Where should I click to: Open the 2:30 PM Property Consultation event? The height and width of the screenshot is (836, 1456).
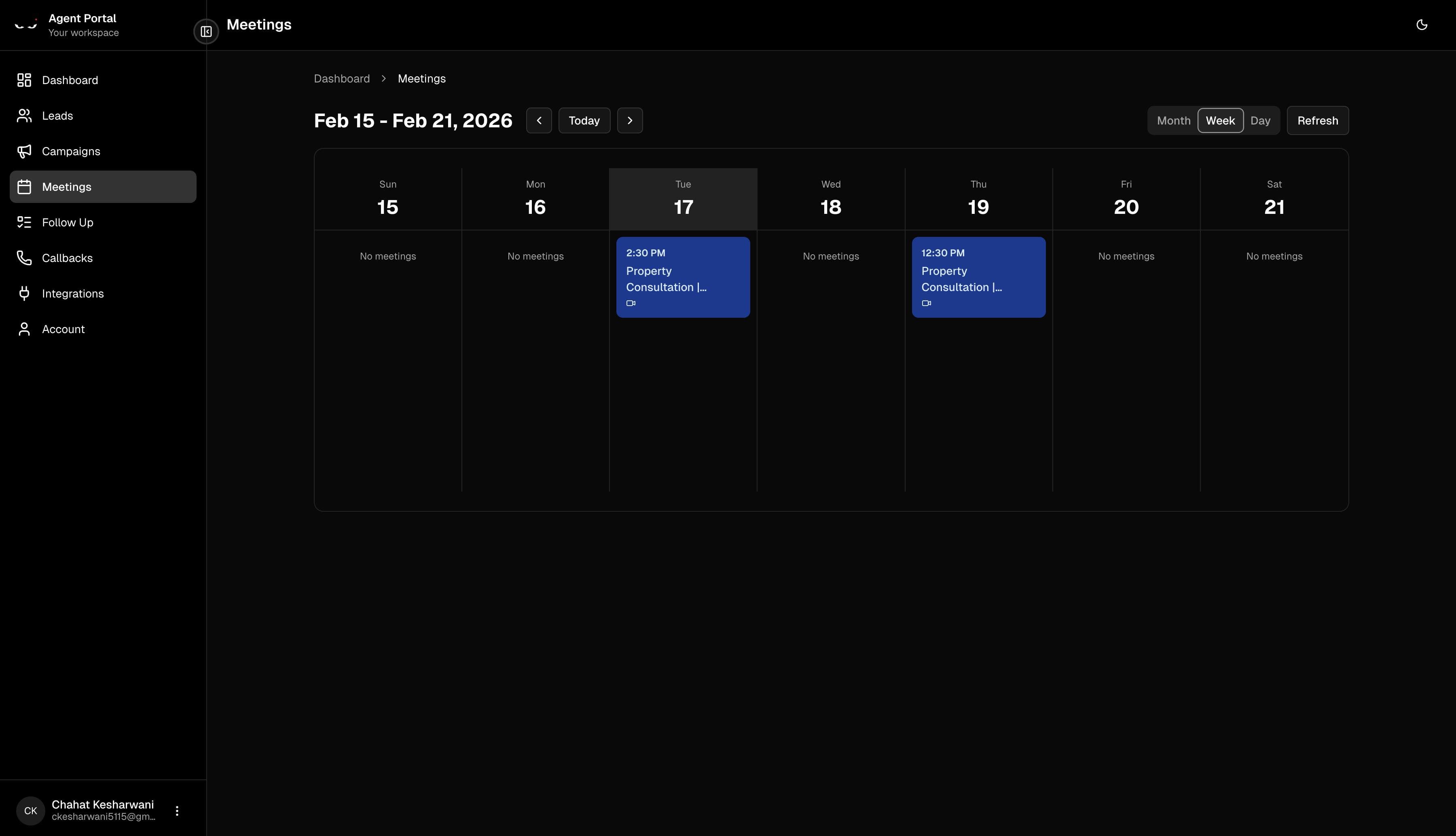pyautogui.click(x=682, y=277)
